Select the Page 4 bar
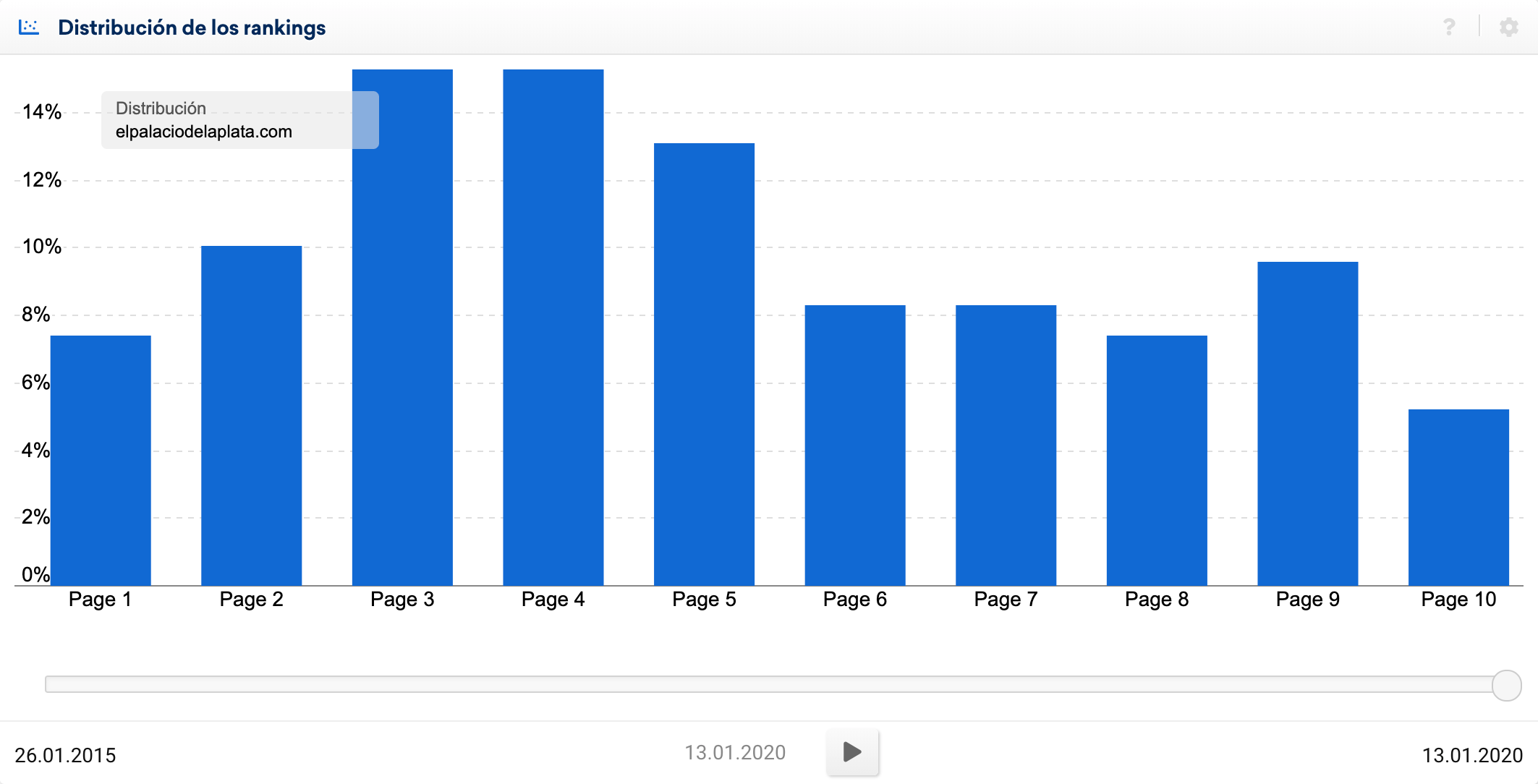The image size is (1538, 784). [553, 327]
